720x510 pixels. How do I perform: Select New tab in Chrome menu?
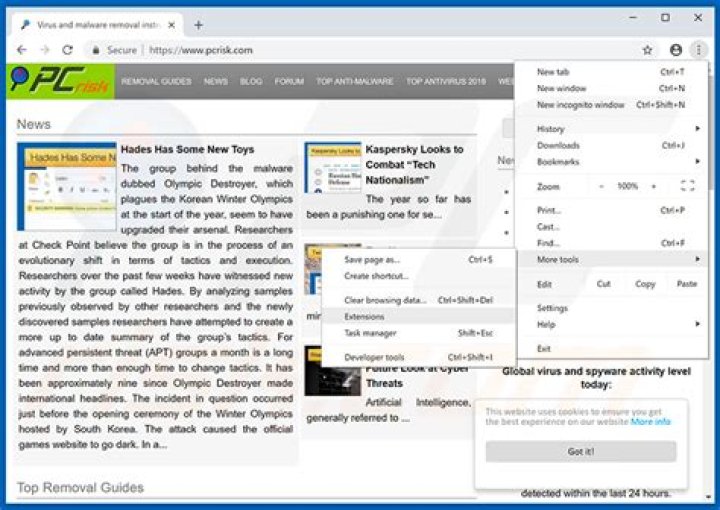click(x=611, y=72)
